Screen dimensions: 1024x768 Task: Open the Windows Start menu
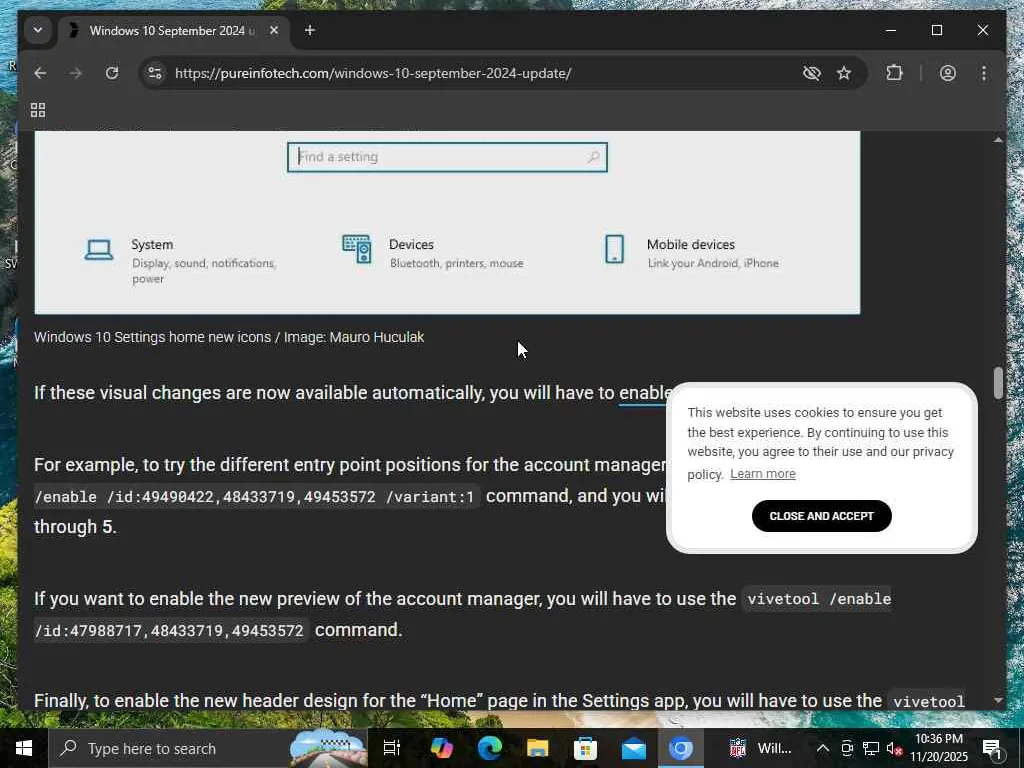[24, 748]
